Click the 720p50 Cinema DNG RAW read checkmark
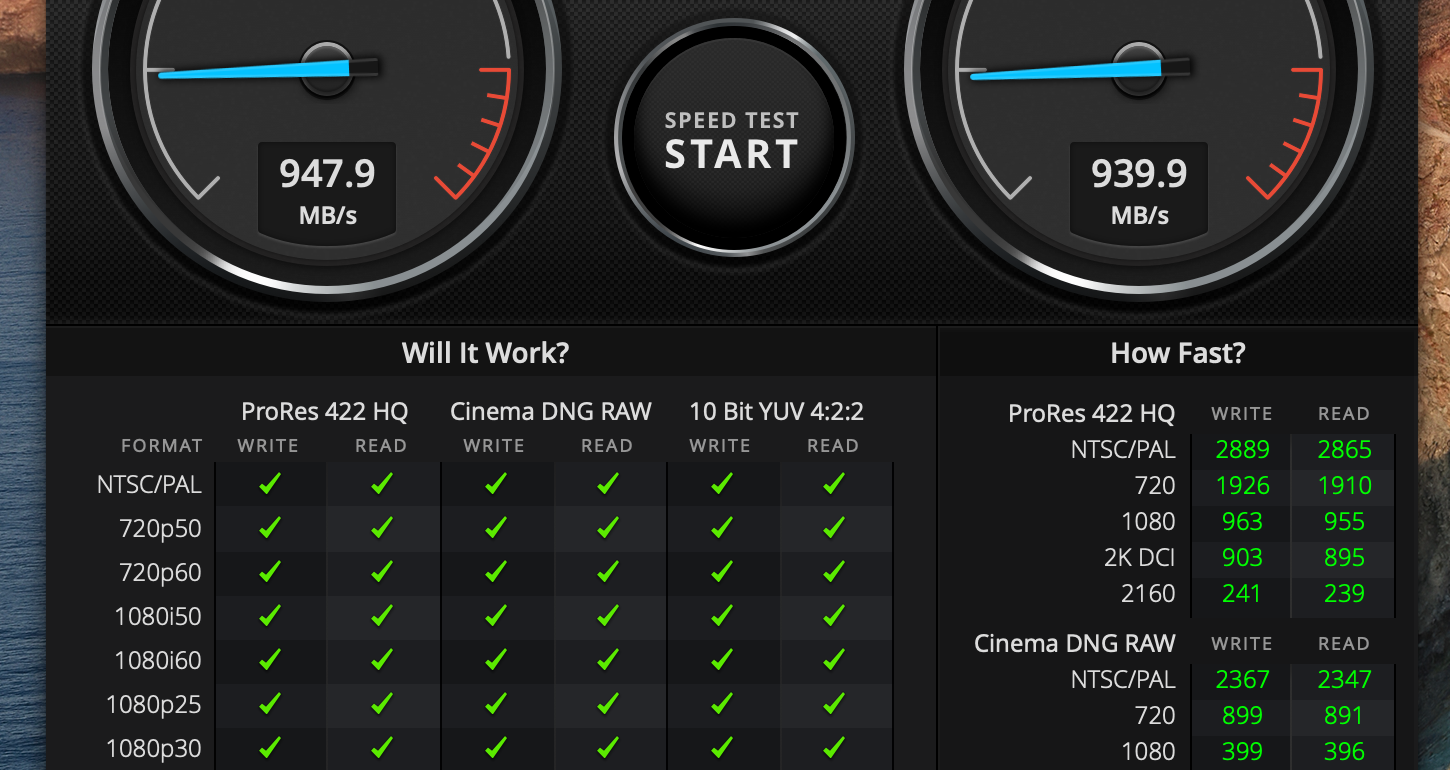This screenshot has width=1450, height=770. (x=608, y=529)
